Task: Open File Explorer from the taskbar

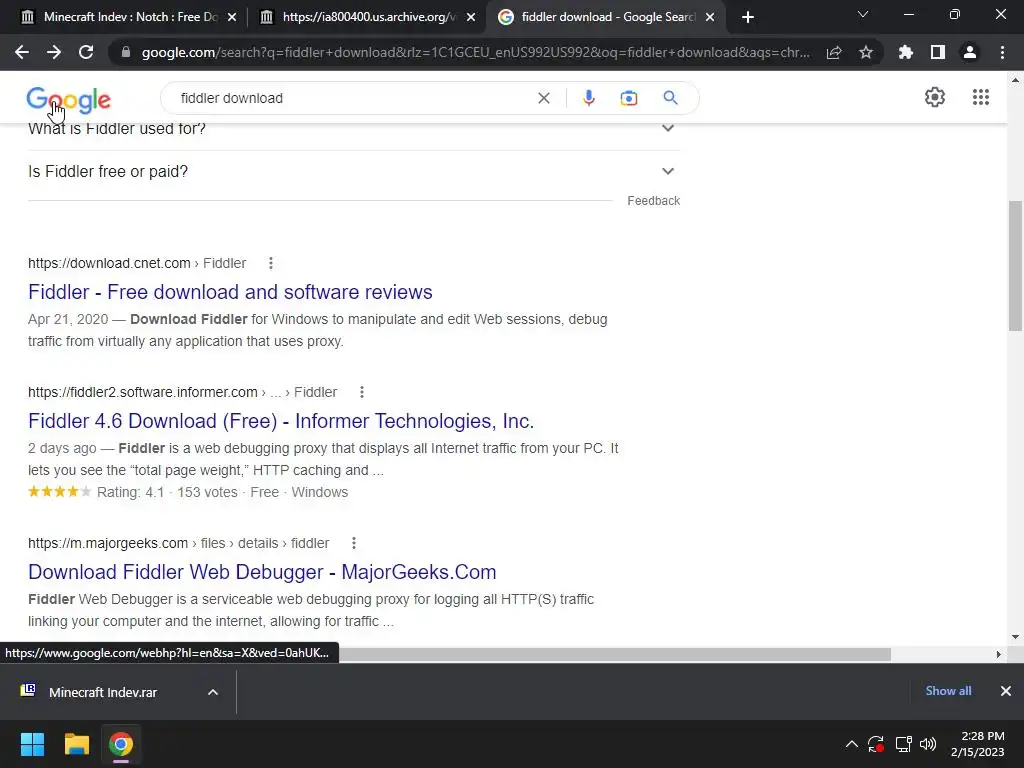Action: 76,744
